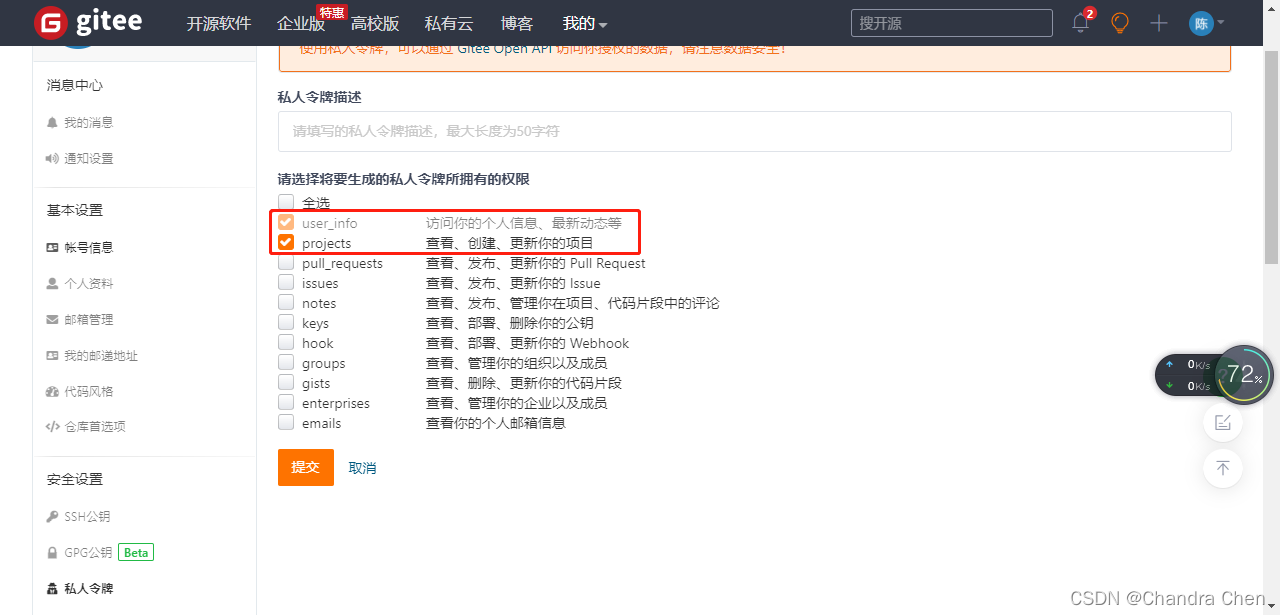
Task: Click the plus icon to create new
Action: [1158, 22]
